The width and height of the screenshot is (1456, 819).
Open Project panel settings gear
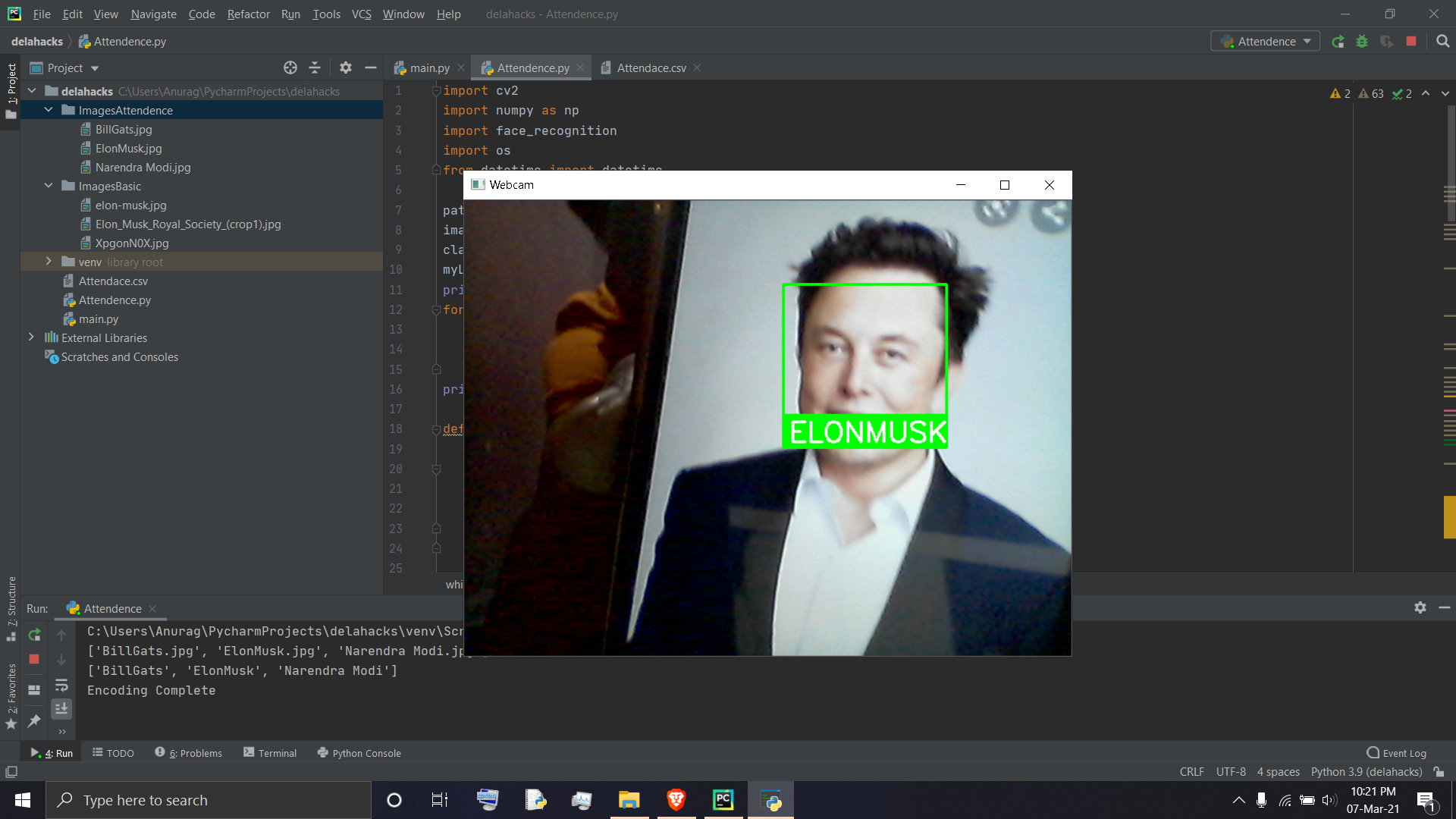[346, 68]
